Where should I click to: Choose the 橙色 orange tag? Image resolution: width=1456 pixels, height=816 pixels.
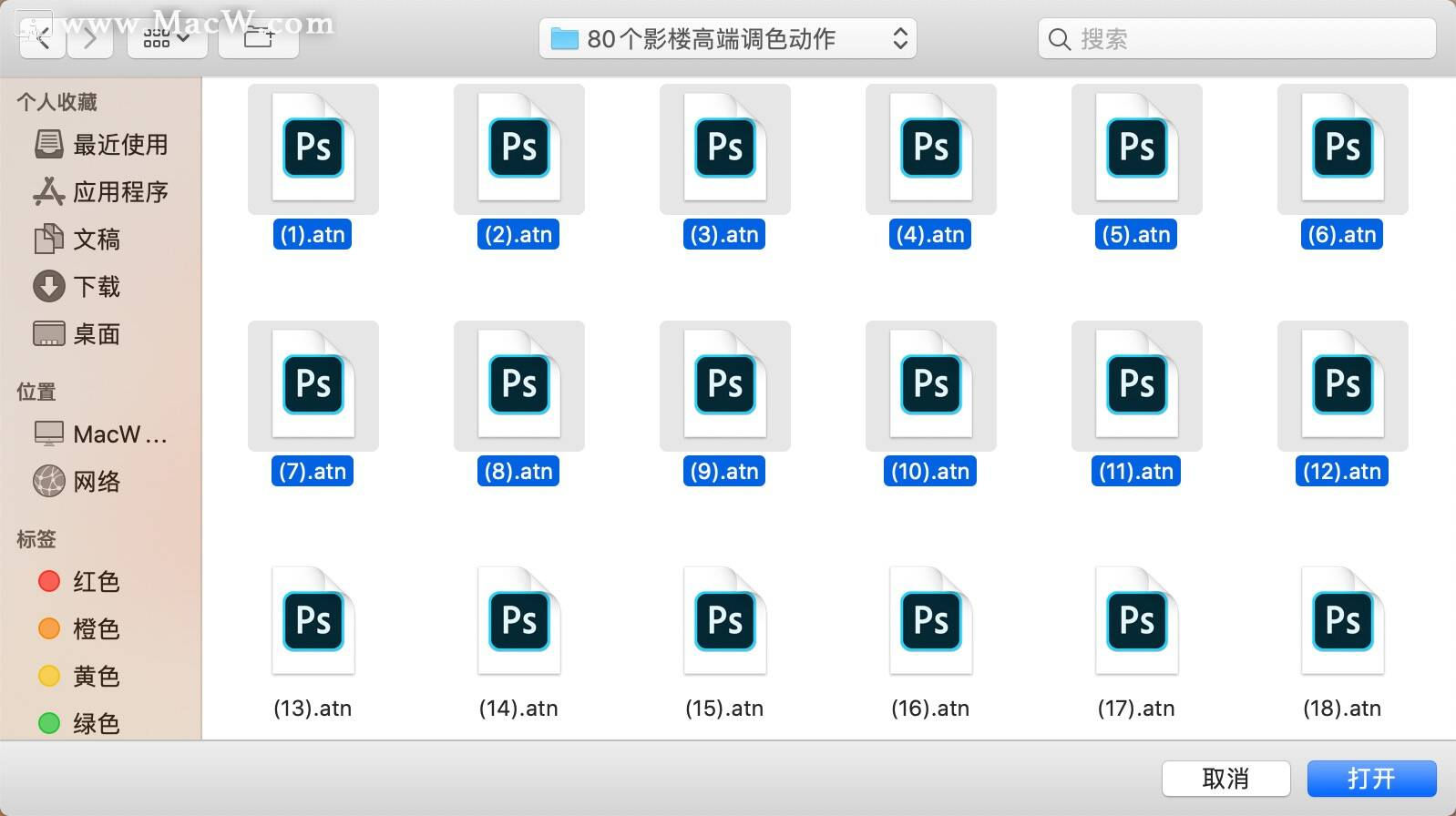tap(78, 629)
